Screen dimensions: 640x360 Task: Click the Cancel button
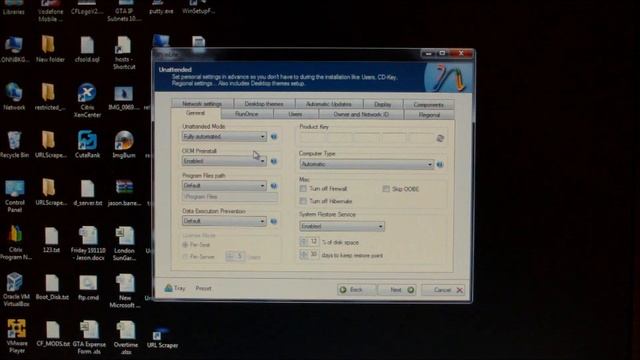(x=443, y=290)
